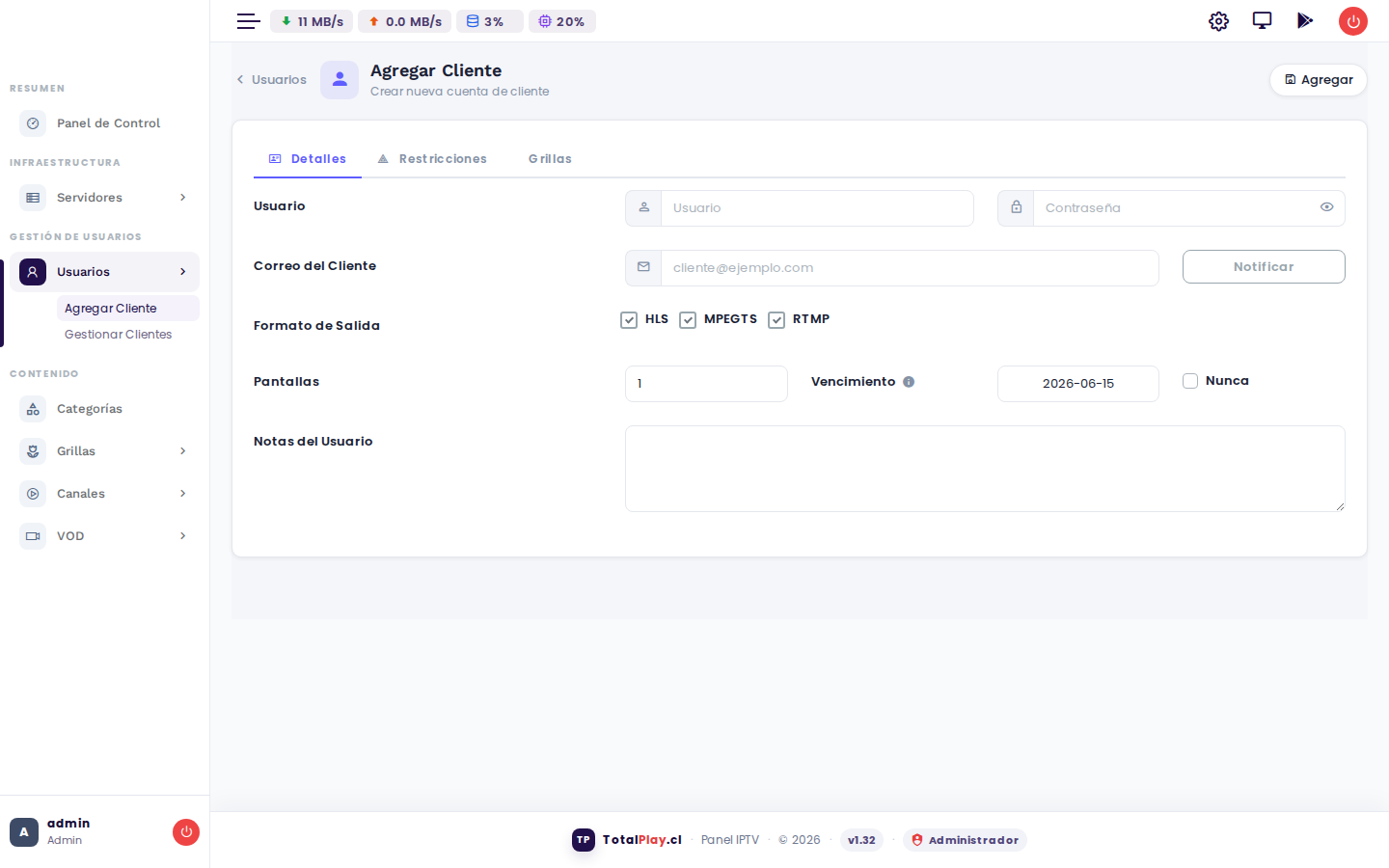Collapse the Usuarios submenu chevron

[x=183, y=272]
